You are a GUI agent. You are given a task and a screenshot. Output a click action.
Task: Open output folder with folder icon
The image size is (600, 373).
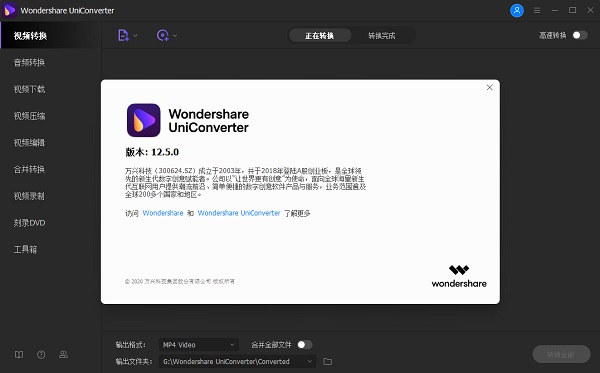click(328, 362)
